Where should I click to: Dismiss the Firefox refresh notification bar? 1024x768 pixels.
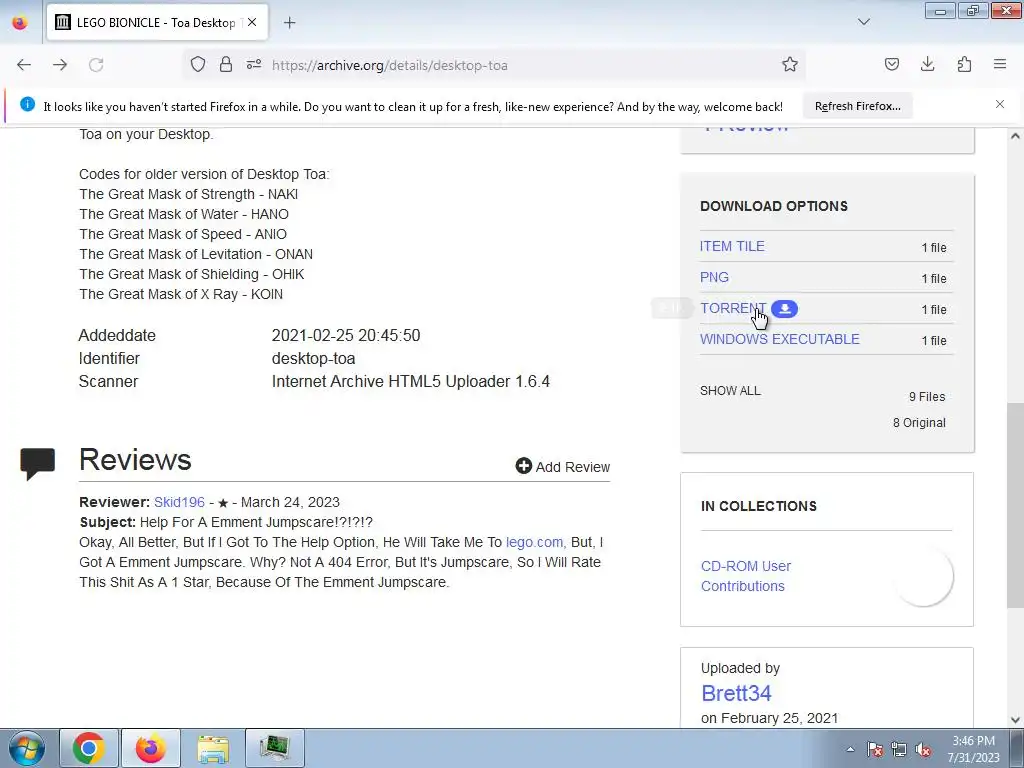tap(1000, 104)
